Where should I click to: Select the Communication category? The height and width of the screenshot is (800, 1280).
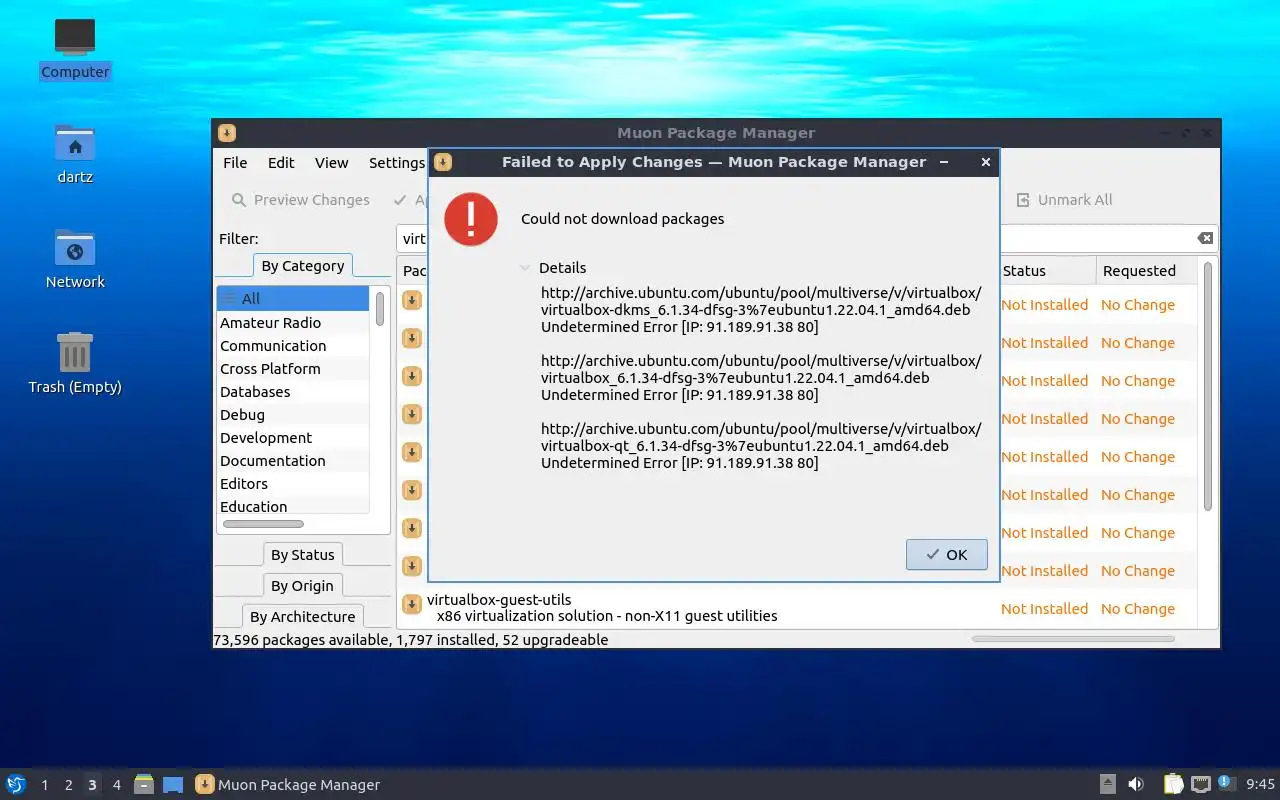pyautogui.click(x=293, y=346)
